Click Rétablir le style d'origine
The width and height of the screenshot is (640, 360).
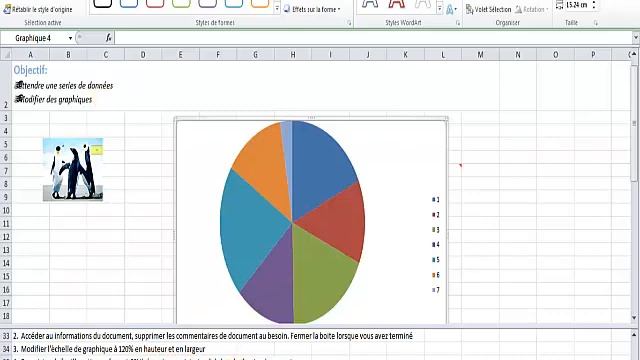(38, 9)
